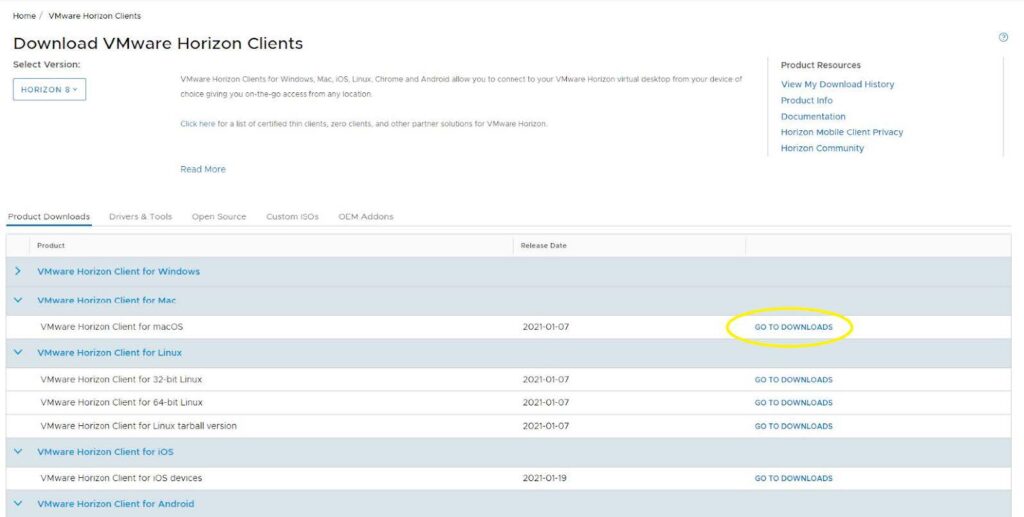
Task: Click VMware Horizon Client for Mac heading
Action: pyautogui.click(x=106, y=300)
